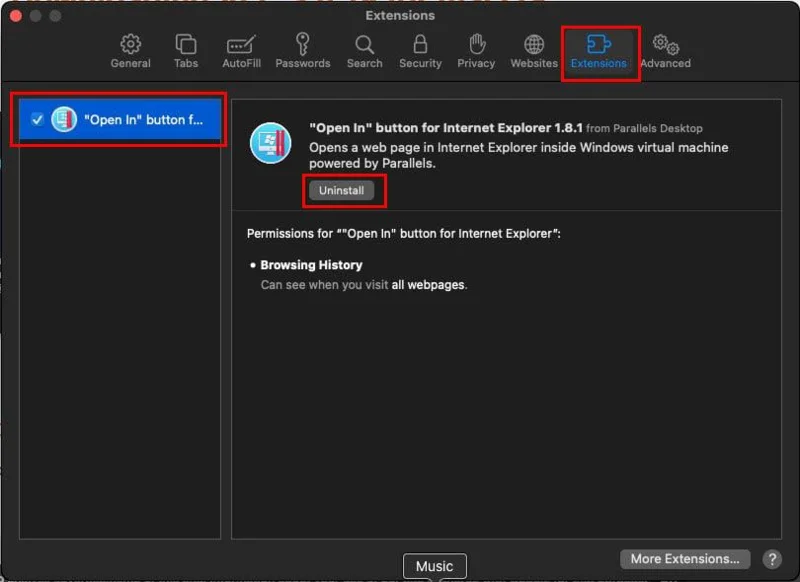Select the Extensions tab
The width and height of the screenshot is (800, 582).
[x=598, y=51]
